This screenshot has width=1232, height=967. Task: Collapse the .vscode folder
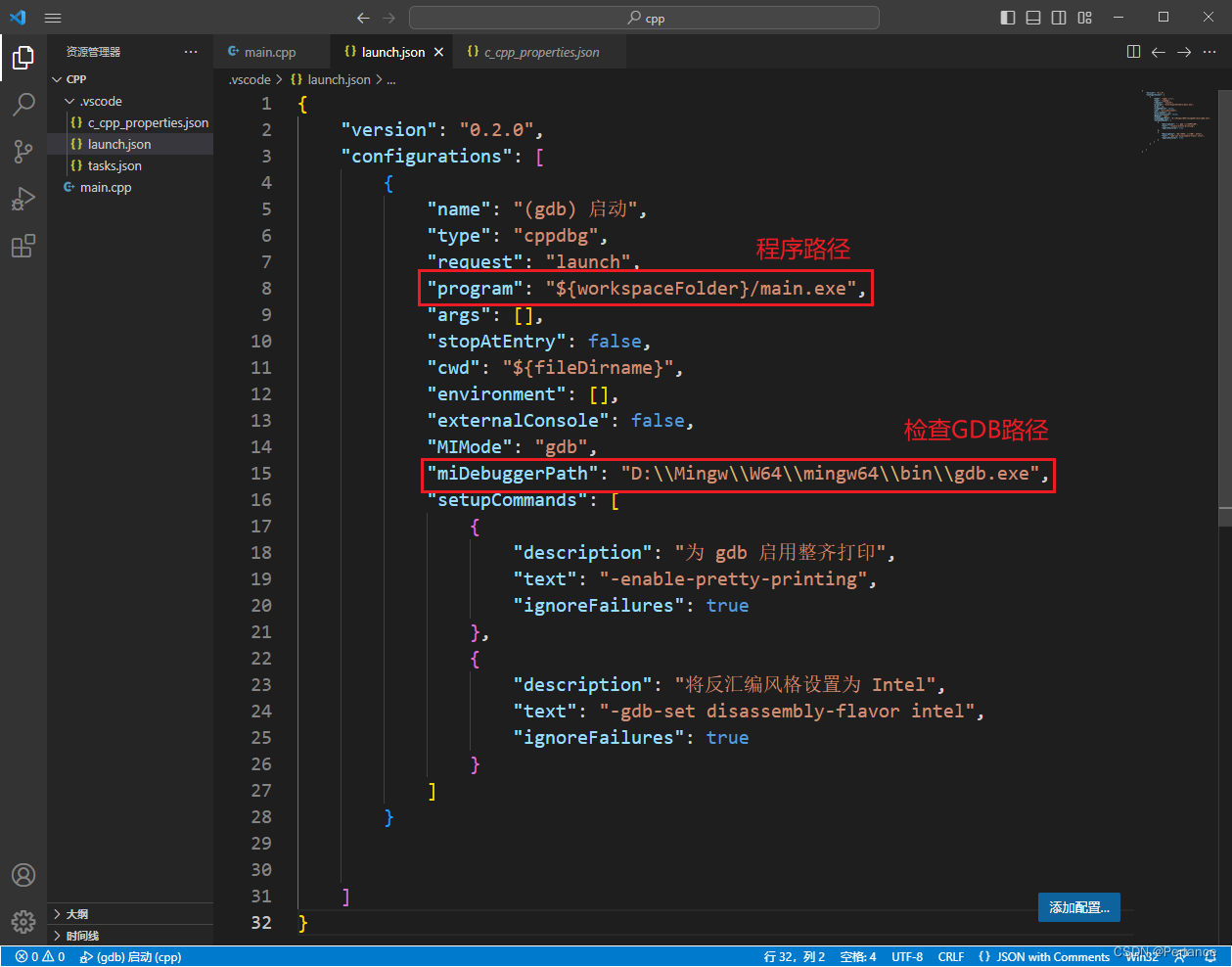tap(130, 101)
